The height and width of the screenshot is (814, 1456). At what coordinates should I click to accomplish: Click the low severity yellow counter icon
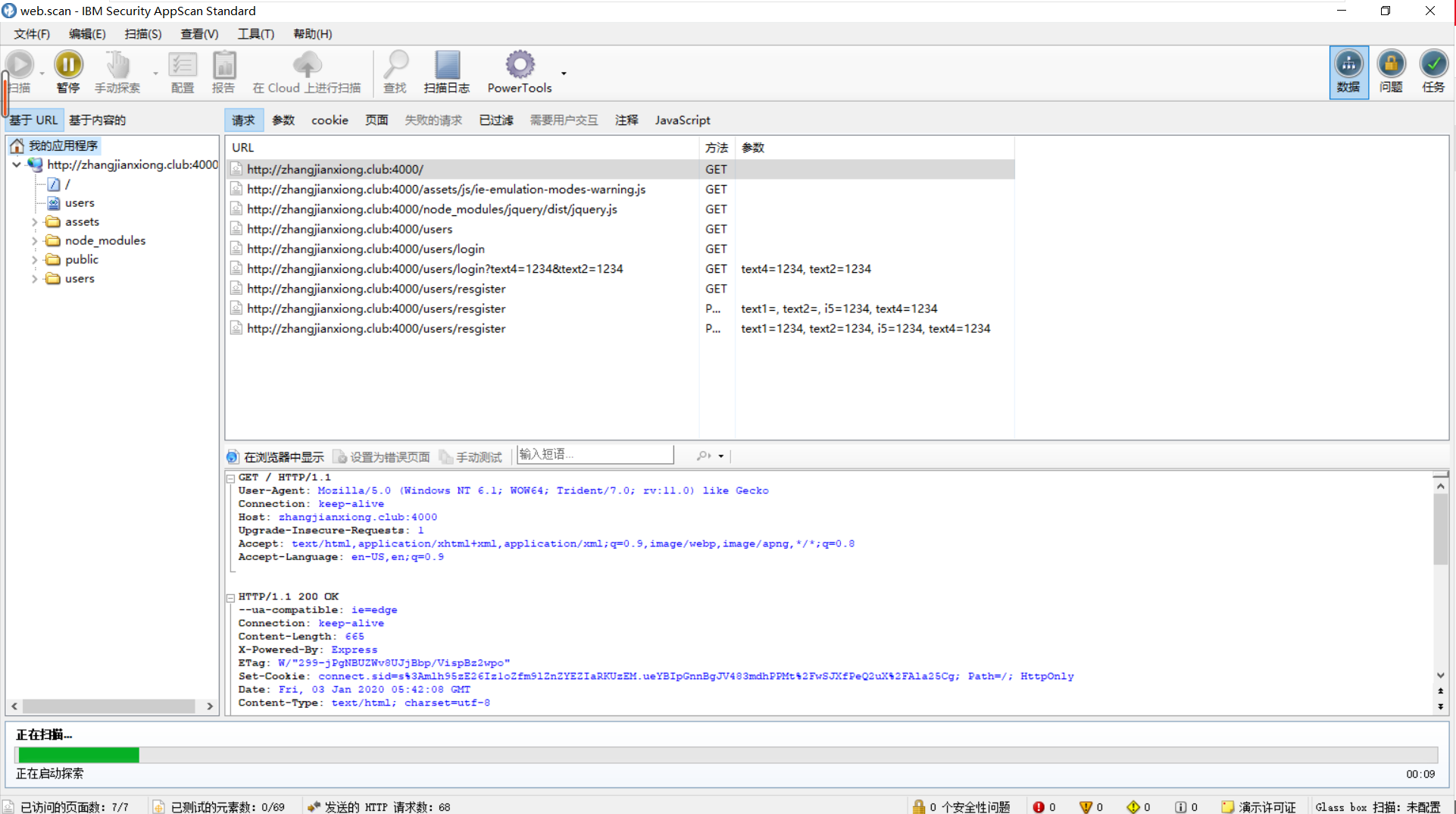tap(1133, 807)
